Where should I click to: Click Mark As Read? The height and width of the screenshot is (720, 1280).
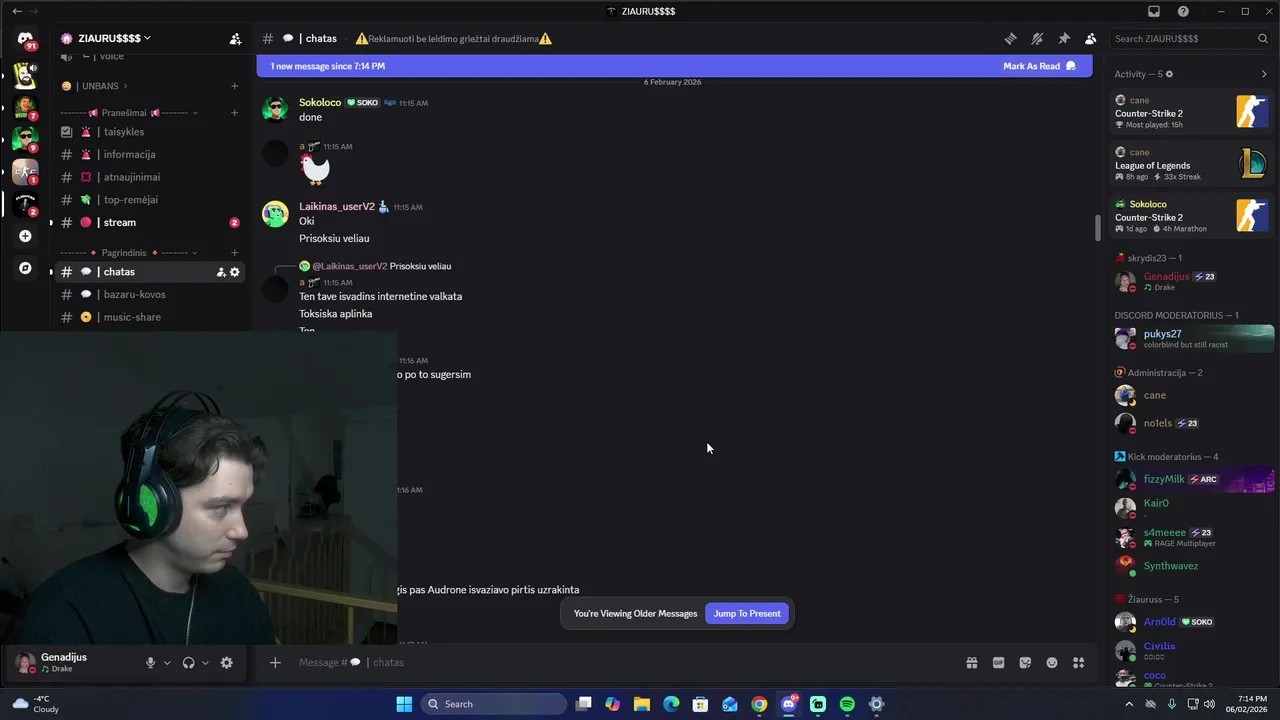click(1039, 66)
